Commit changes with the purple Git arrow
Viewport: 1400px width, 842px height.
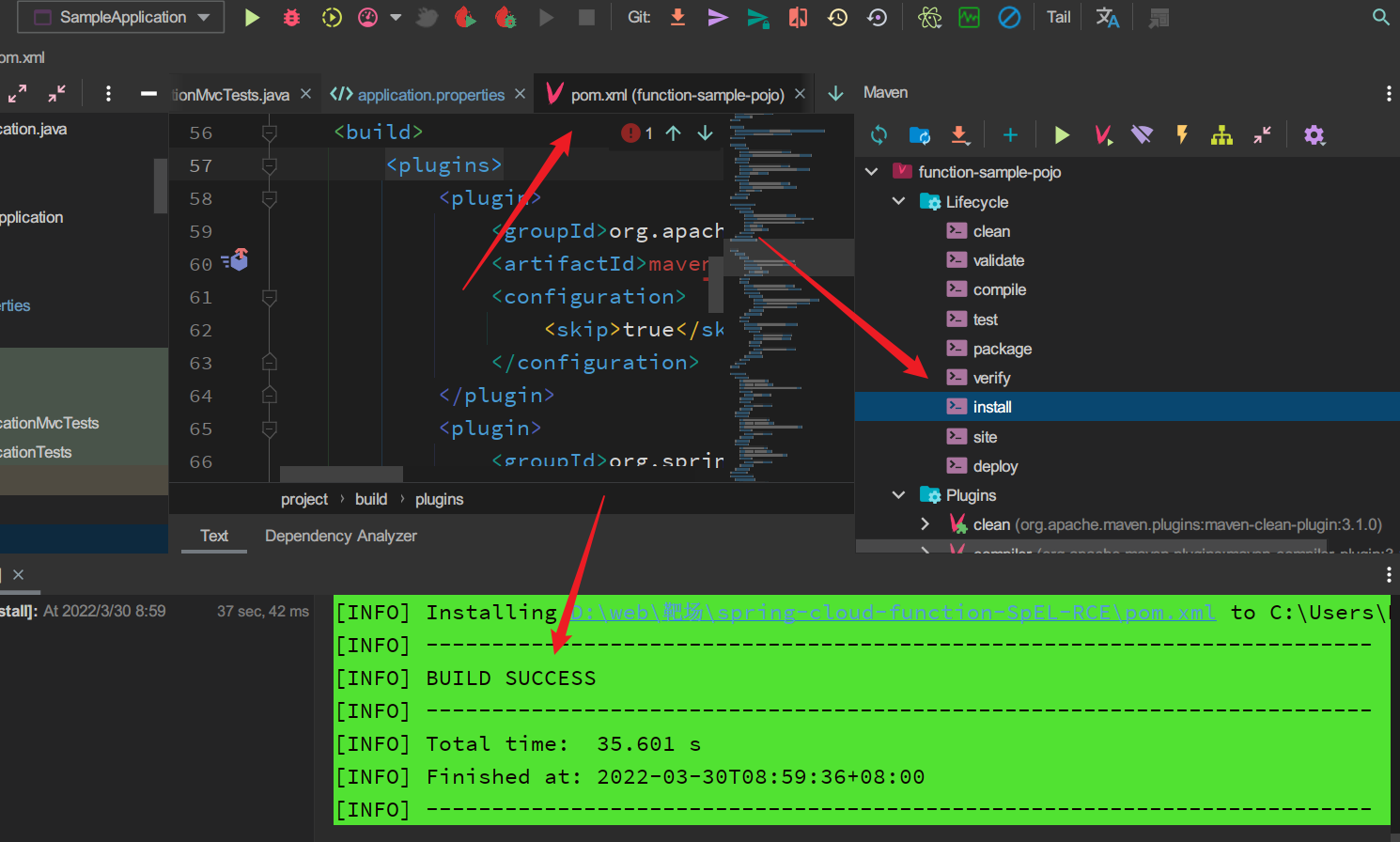(718, 17)
